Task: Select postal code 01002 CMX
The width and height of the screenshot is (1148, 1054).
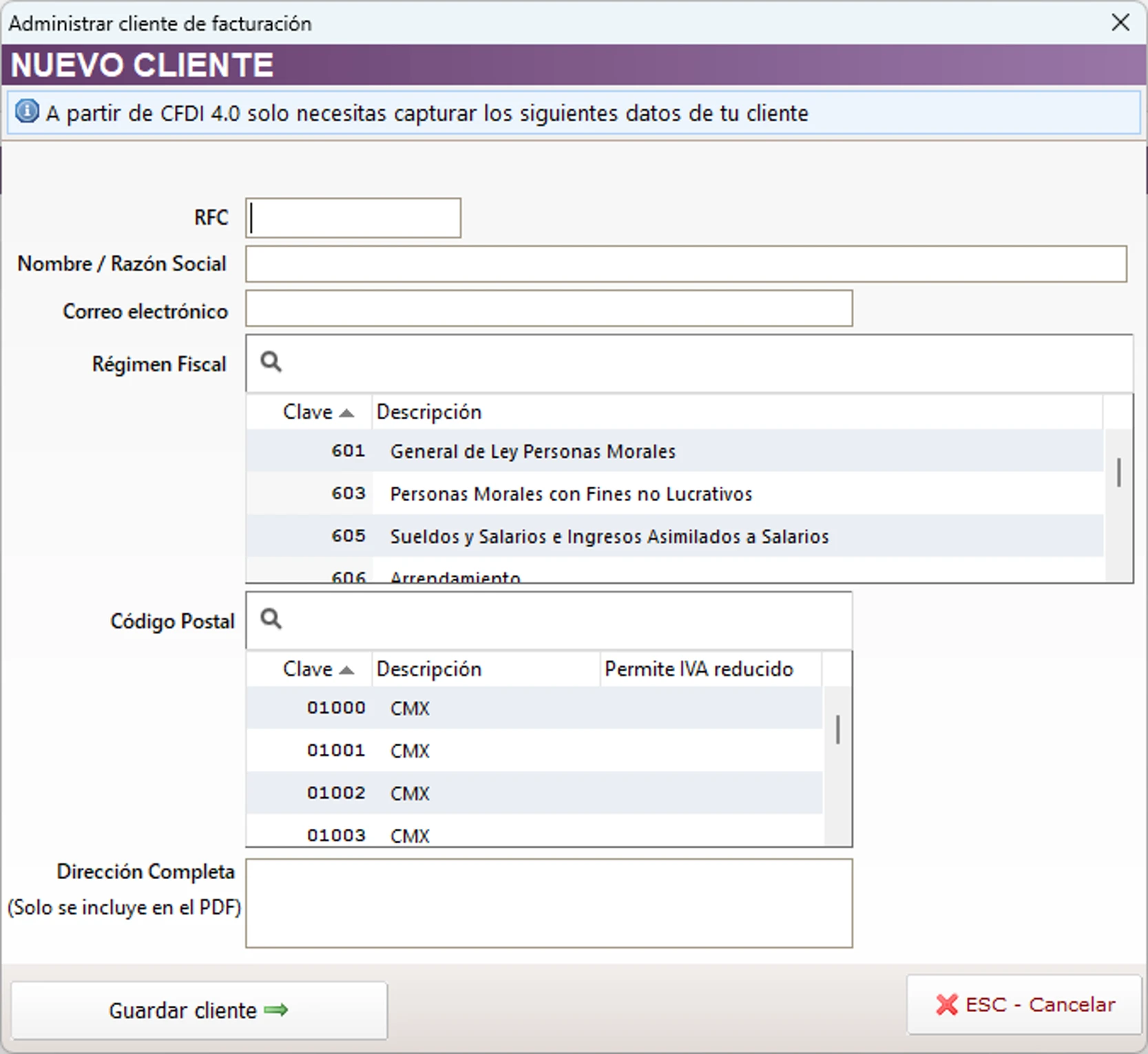Action: pos(410,792)
